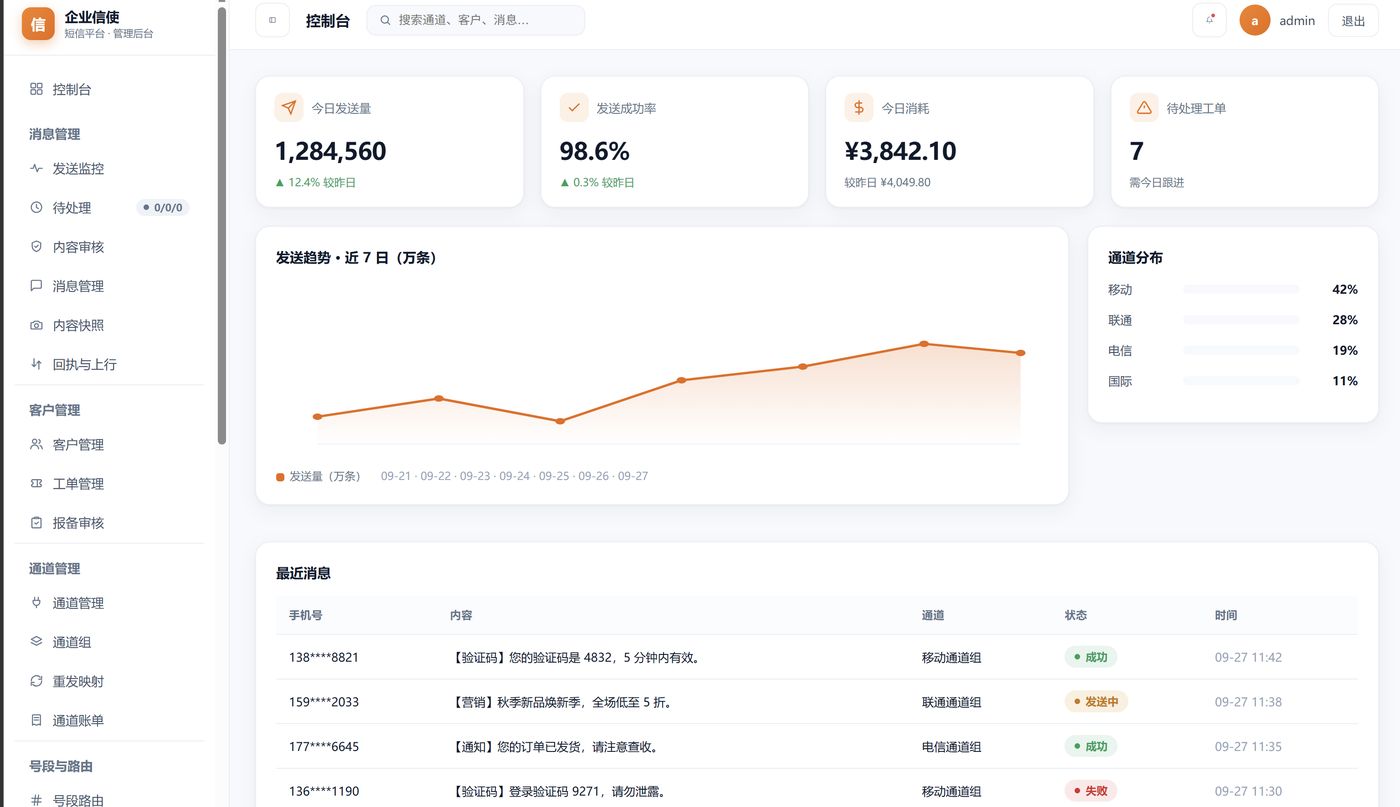This screenshot has height=807, width=1400.
Task: Click the 失败 status badge
Action: [x=1090, y=791]
